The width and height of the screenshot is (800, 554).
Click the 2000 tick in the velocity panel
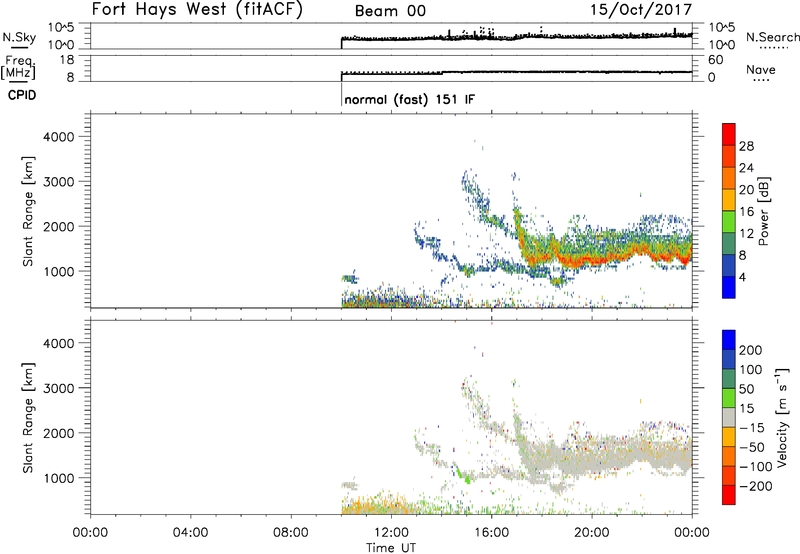tap(59, 433)
